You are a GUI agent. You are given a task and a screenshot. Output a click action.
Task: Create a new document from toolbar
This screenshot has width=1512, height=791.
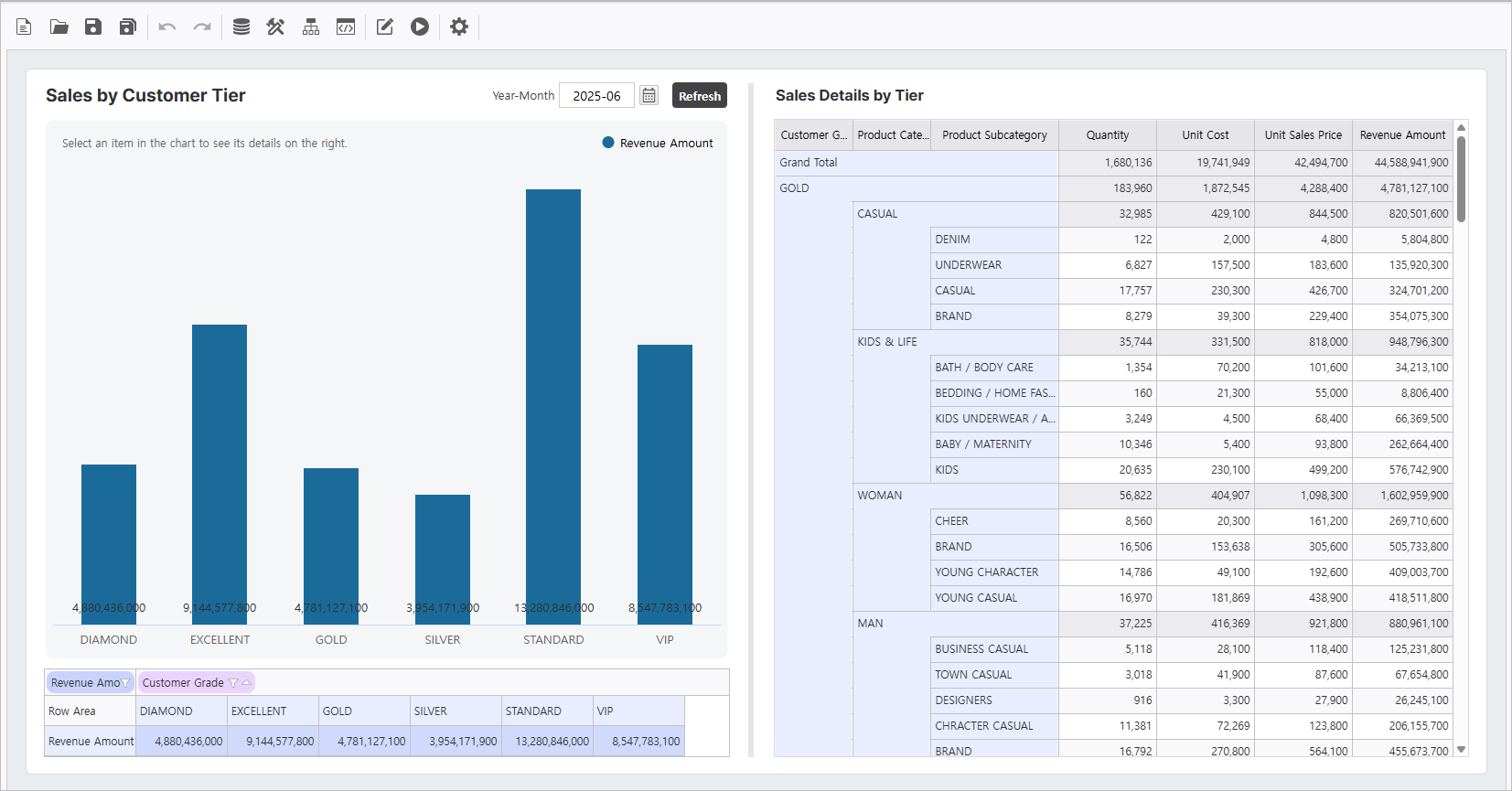[x=24, y=27]
